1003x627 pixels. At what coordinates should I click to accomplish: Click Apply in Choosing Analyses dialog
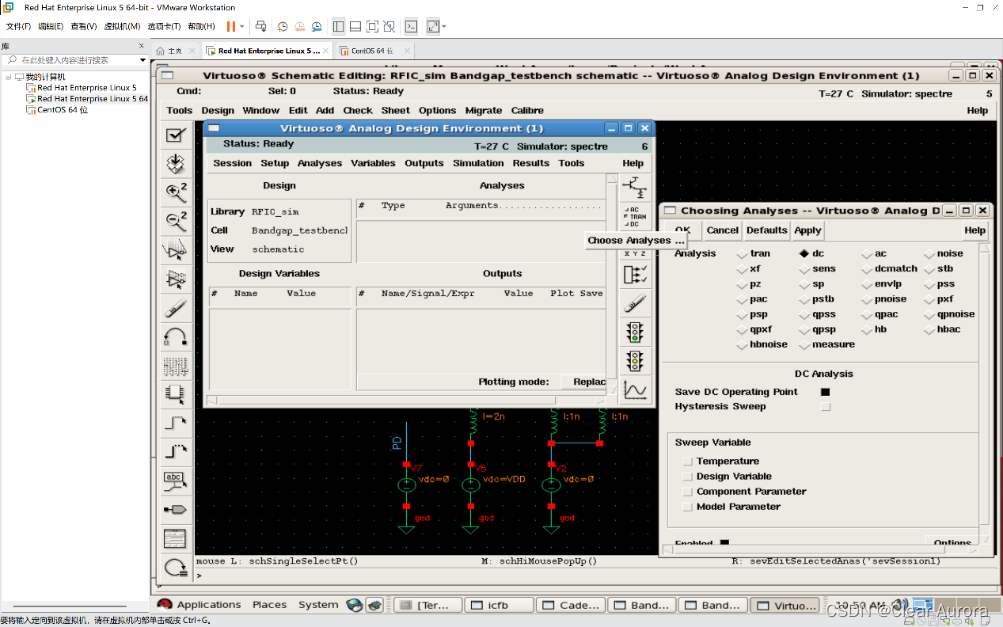[x=808, y=230]
